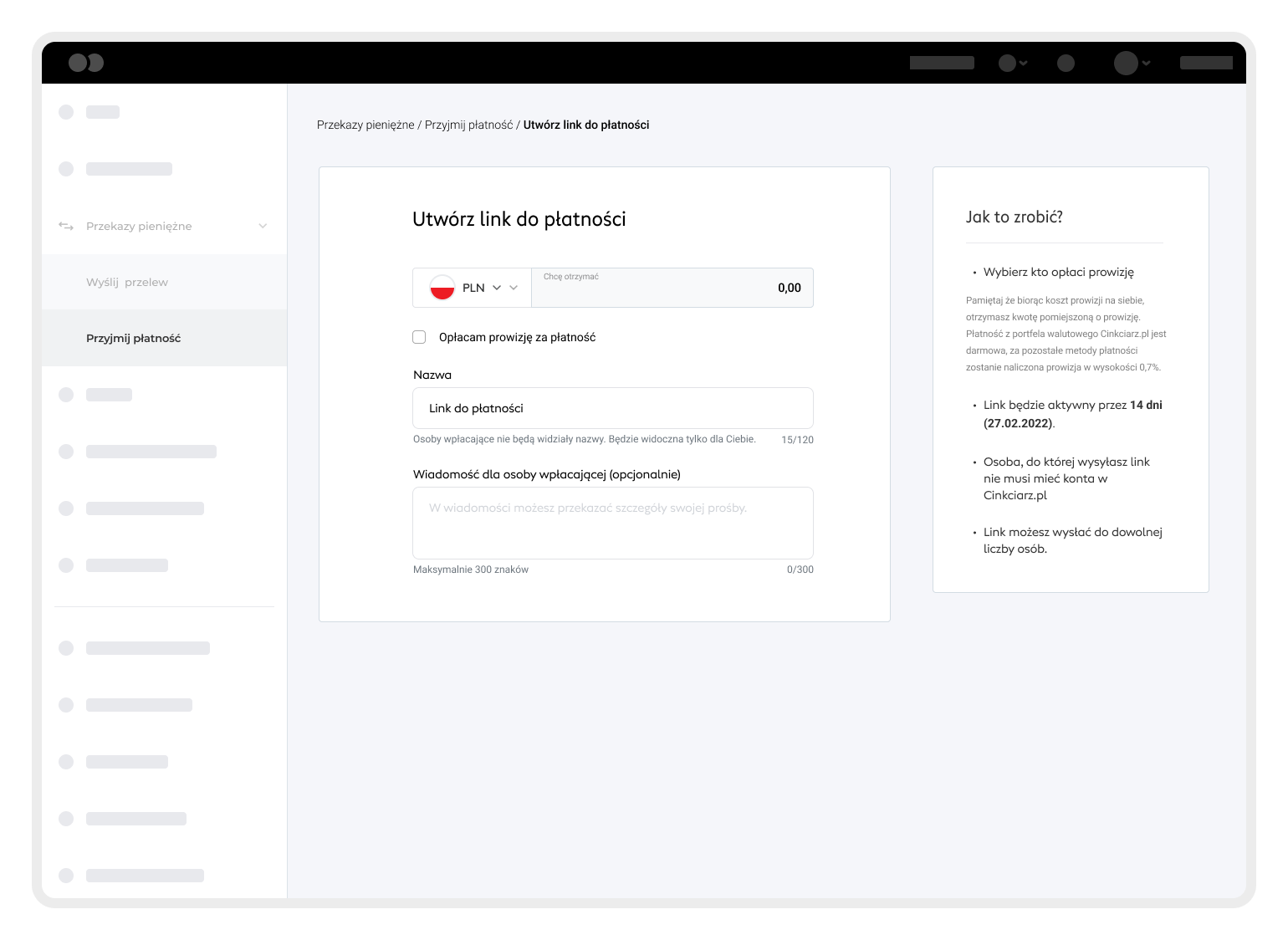Select Przyjmij płatność in the sidebar
Viewport: 1288px width, 940px height.
click(x=134, y=338)
